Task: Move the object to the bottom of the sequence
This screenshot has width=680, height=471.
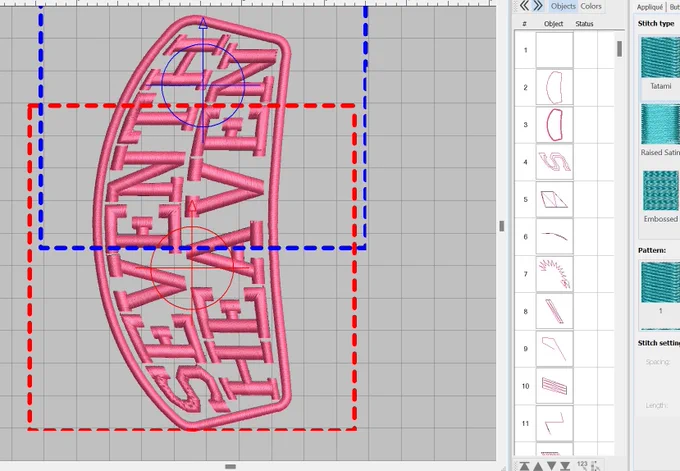Action: click(x=565, y=466)
